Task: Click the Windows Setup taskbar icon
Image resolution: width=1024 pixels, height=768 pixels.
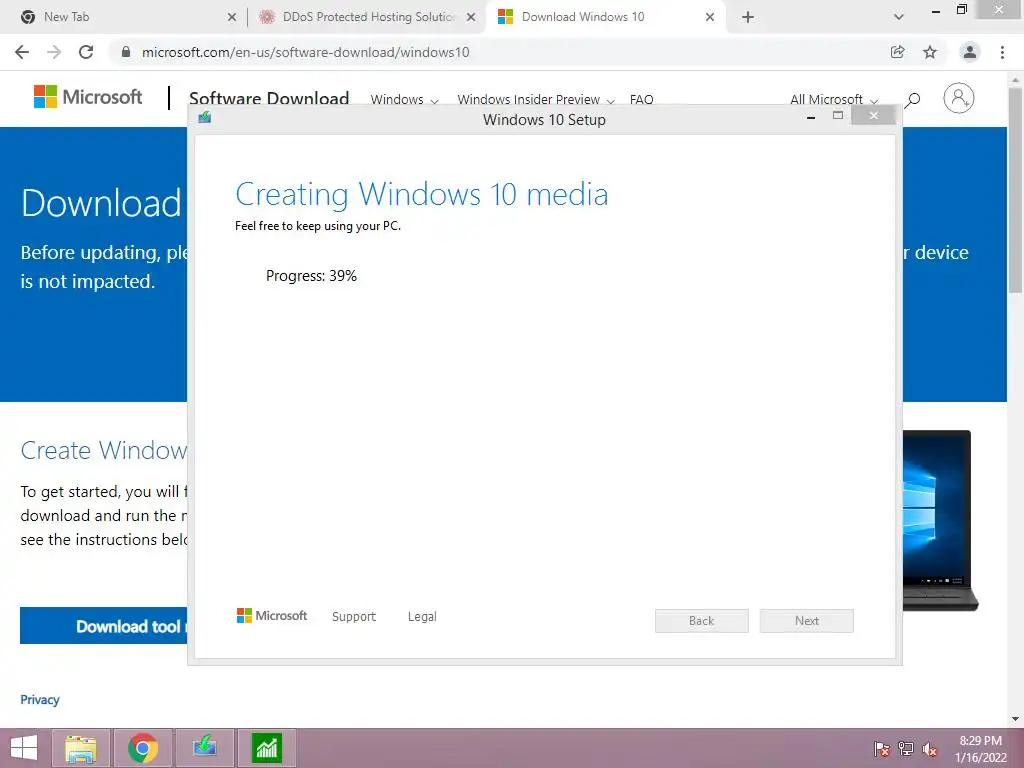Action: 205,748
